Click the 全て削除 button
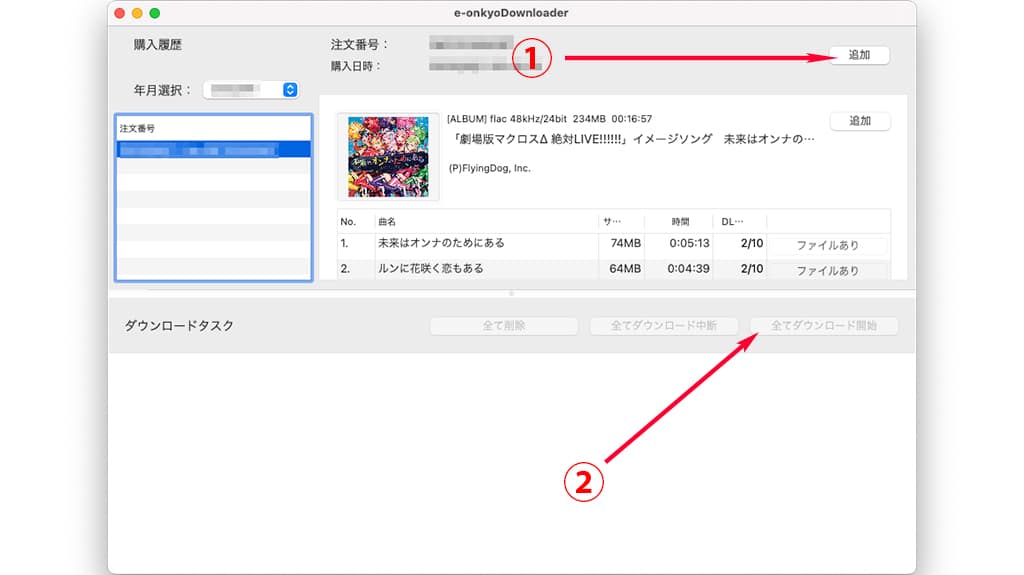The image size is (1024, 575). pyautogui.click(x=504, y=325)
